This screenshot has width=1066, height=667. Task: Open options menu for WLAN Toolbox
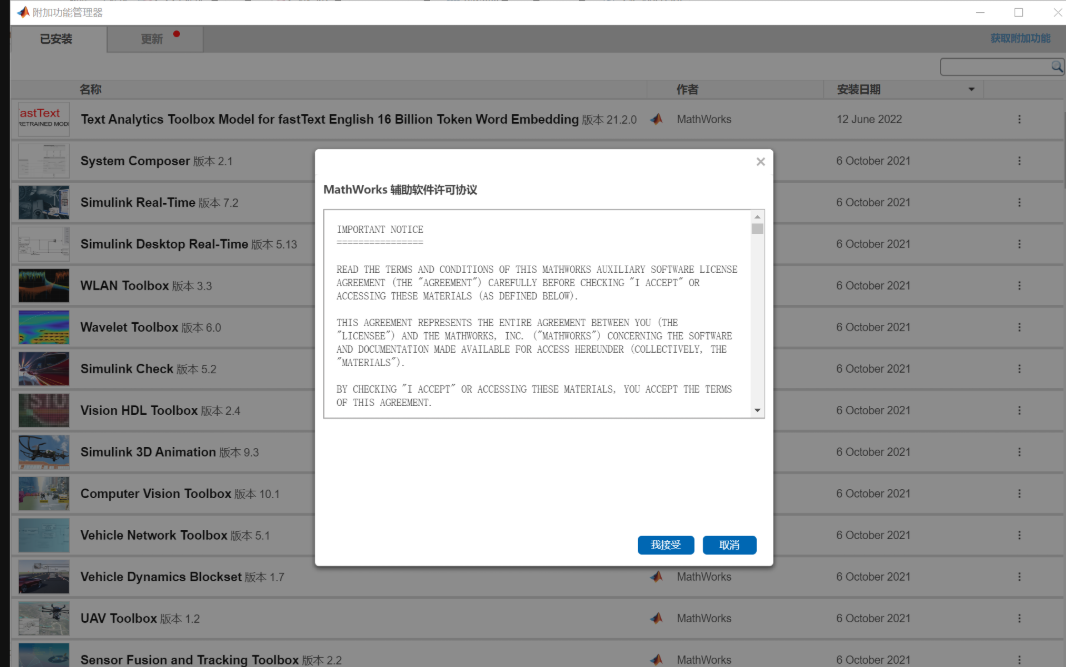[x=1019, y=286]
